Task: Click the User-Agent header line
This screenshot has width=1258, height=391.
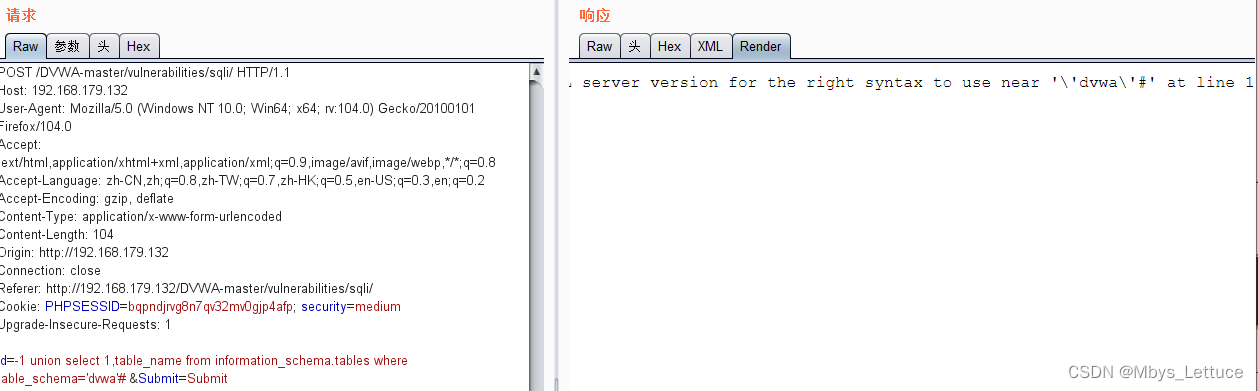Action: coord(237,108)
